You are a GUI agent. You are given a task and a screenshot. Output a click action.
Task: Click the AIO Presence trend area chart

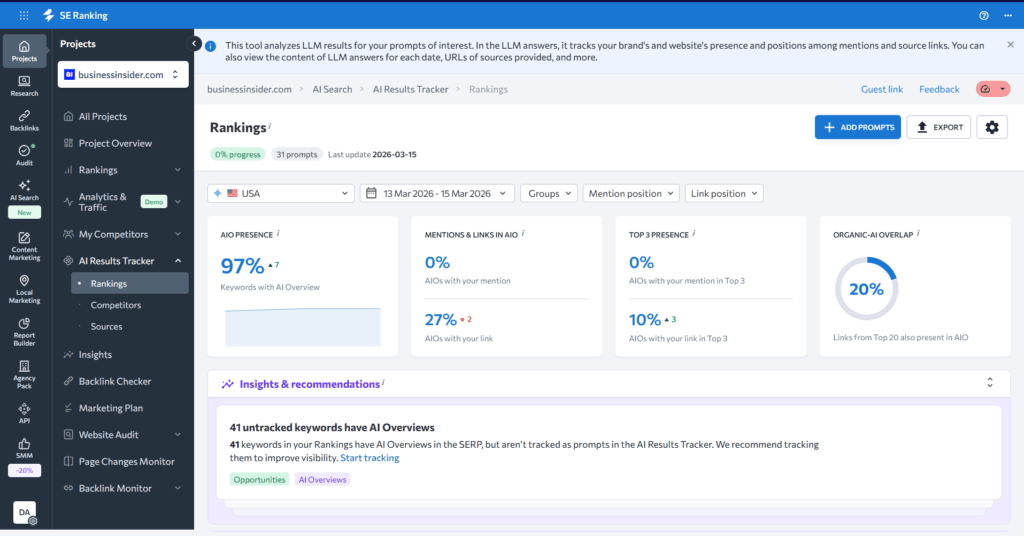tap(302, 326)
